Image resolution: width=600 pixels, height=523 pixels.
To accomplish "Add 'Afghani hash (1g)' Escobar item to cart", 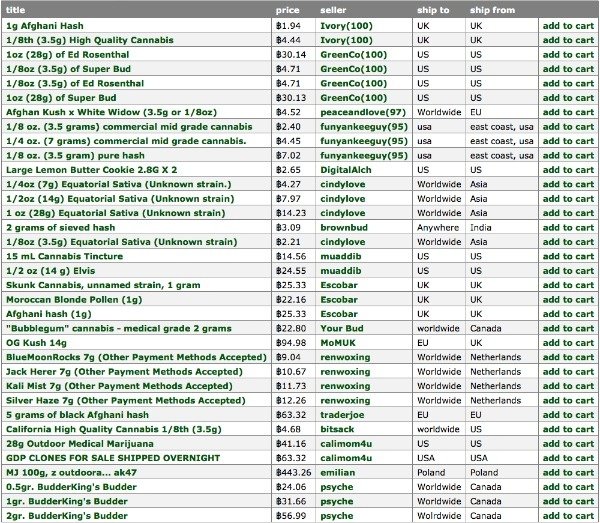I will pos(568,314).
